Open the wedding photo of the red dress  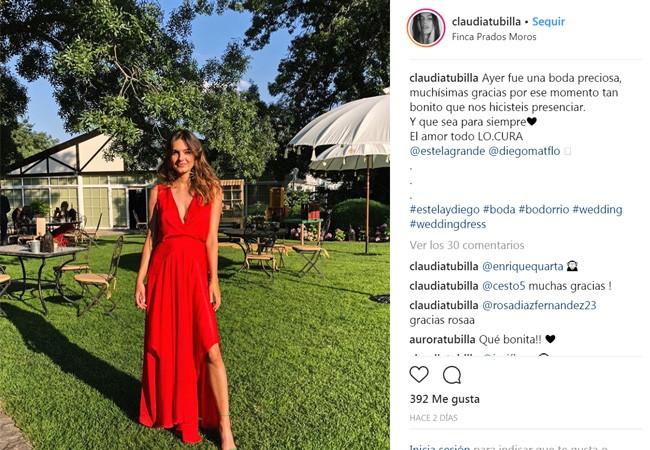(195, 225)
